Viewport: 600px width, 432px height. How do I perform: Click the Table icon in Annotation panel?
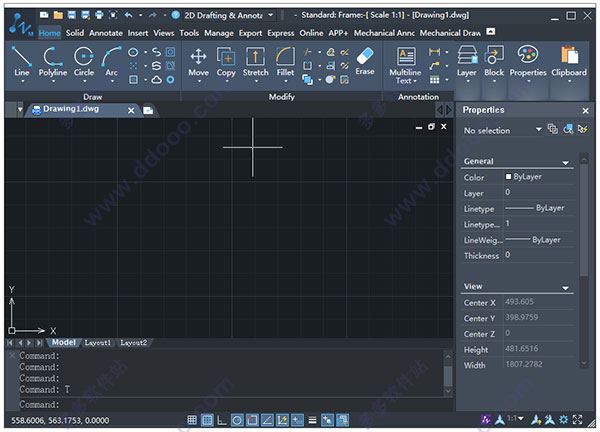[x=434, y=80]
